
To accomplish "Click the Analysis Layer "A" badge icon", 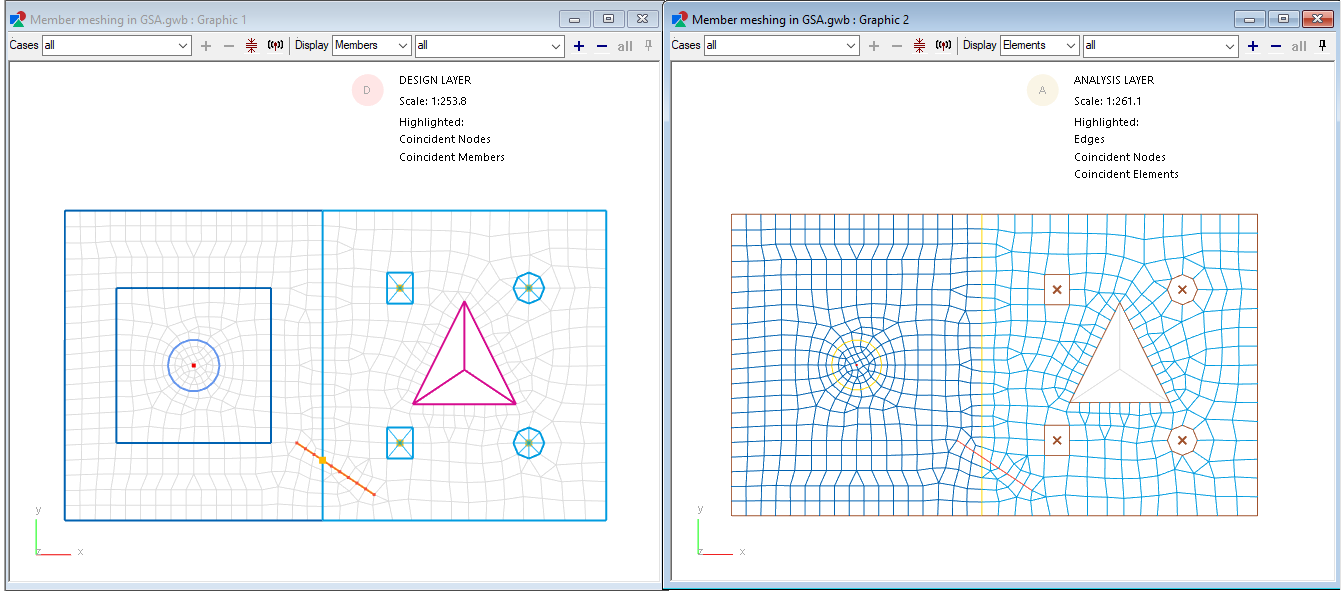I will pos(1042,90).
